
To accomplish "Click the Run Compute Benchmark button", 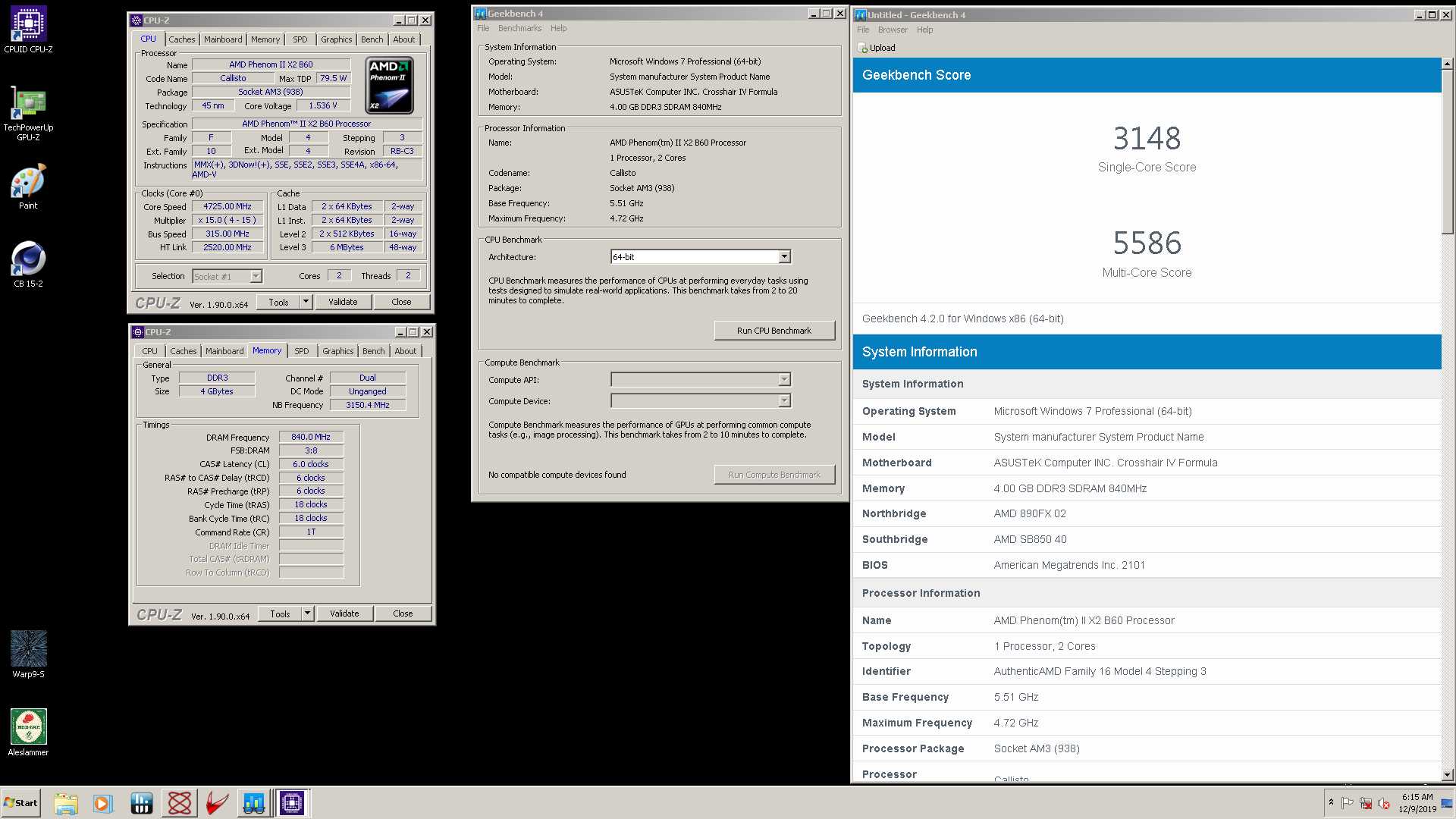I will (774, 475).
